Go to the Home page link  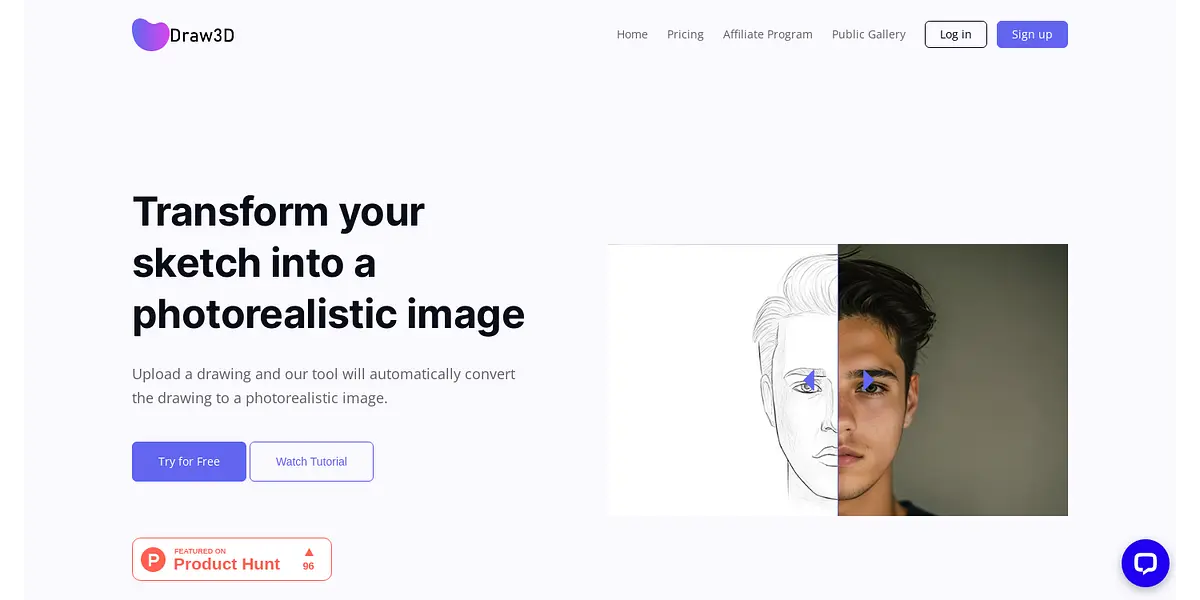[632, 34]
